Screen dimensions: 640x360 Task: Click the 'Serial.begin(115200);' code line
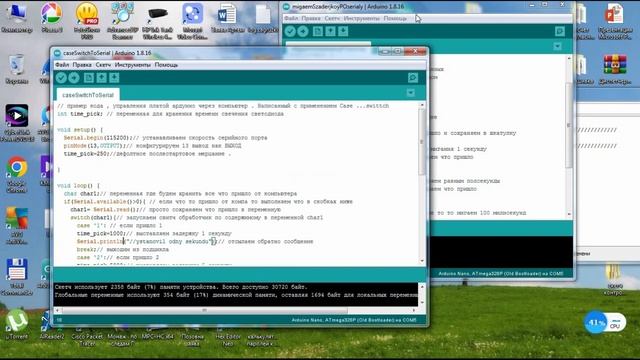[x=165, y=138]
